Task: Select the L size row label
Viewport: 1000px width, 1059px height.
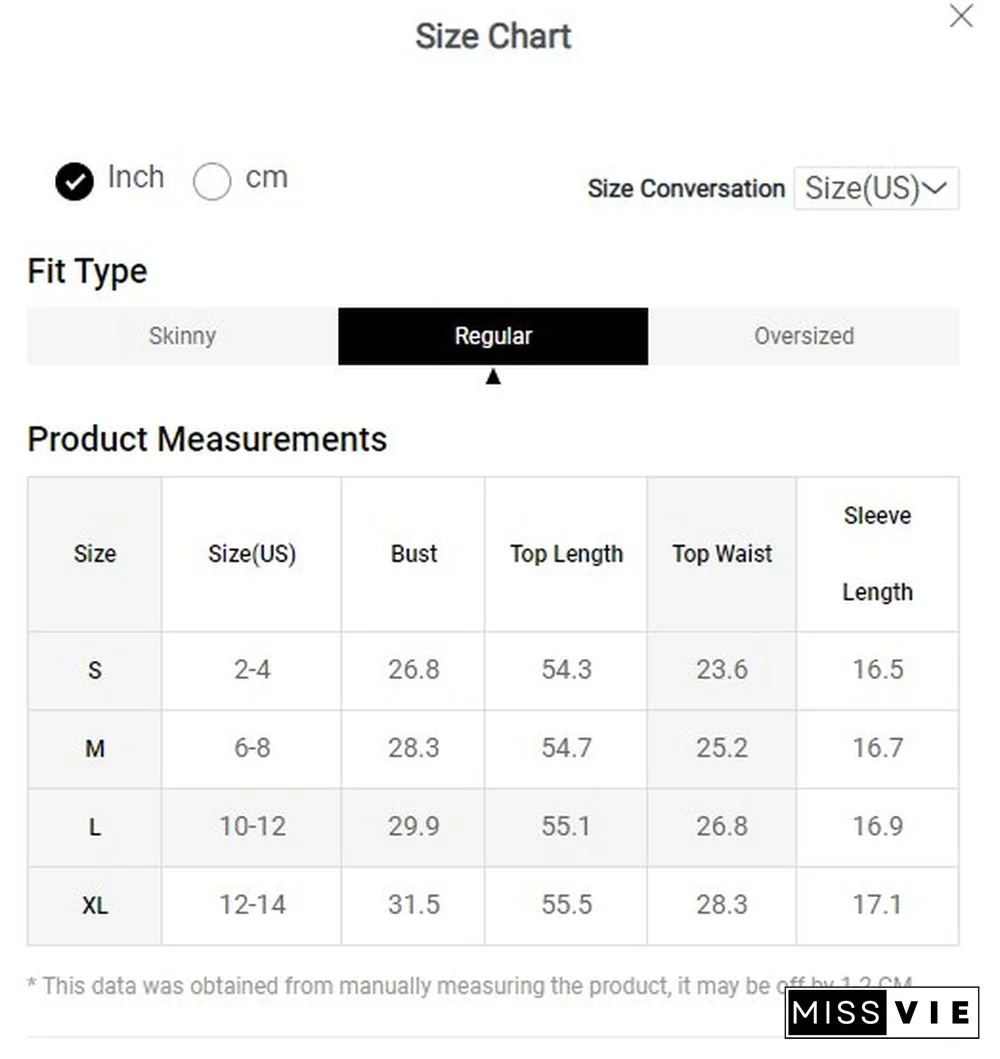Action: (95, 827)
